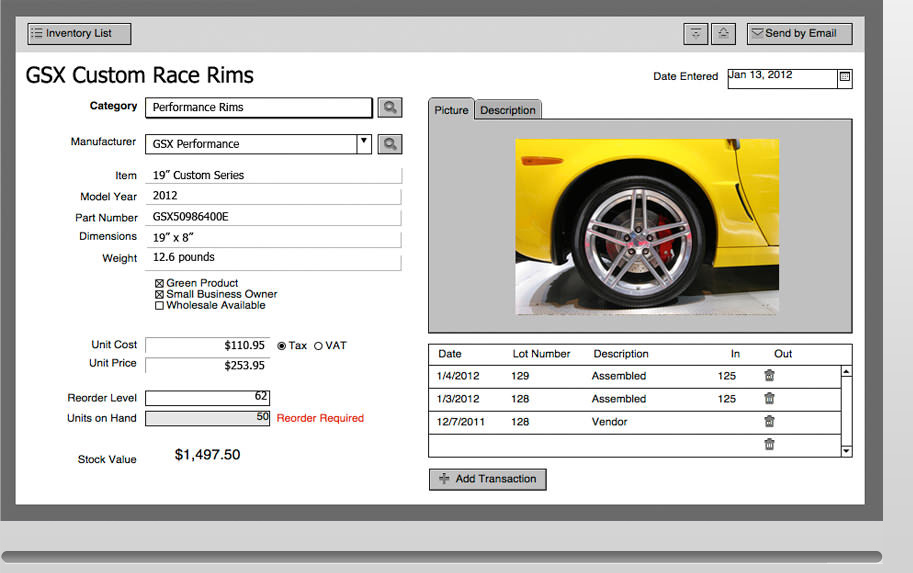Click the search icon beside Category field
This screenshot has height=573, width=913.
coord(389,107)
